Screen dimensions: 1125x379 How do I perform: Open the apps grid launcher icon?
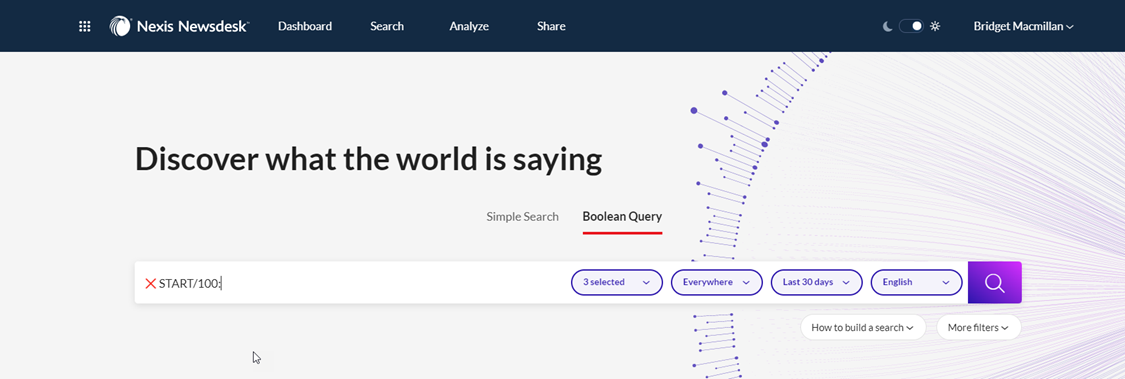pos(85,27)
